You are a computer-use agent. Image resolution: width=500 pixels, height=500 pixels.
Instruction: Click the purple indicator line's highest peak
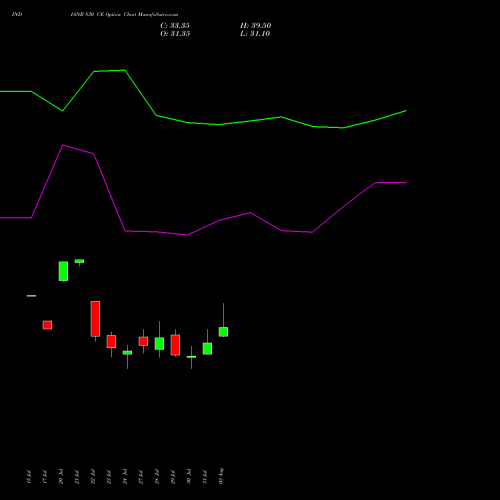pos(63,145)
